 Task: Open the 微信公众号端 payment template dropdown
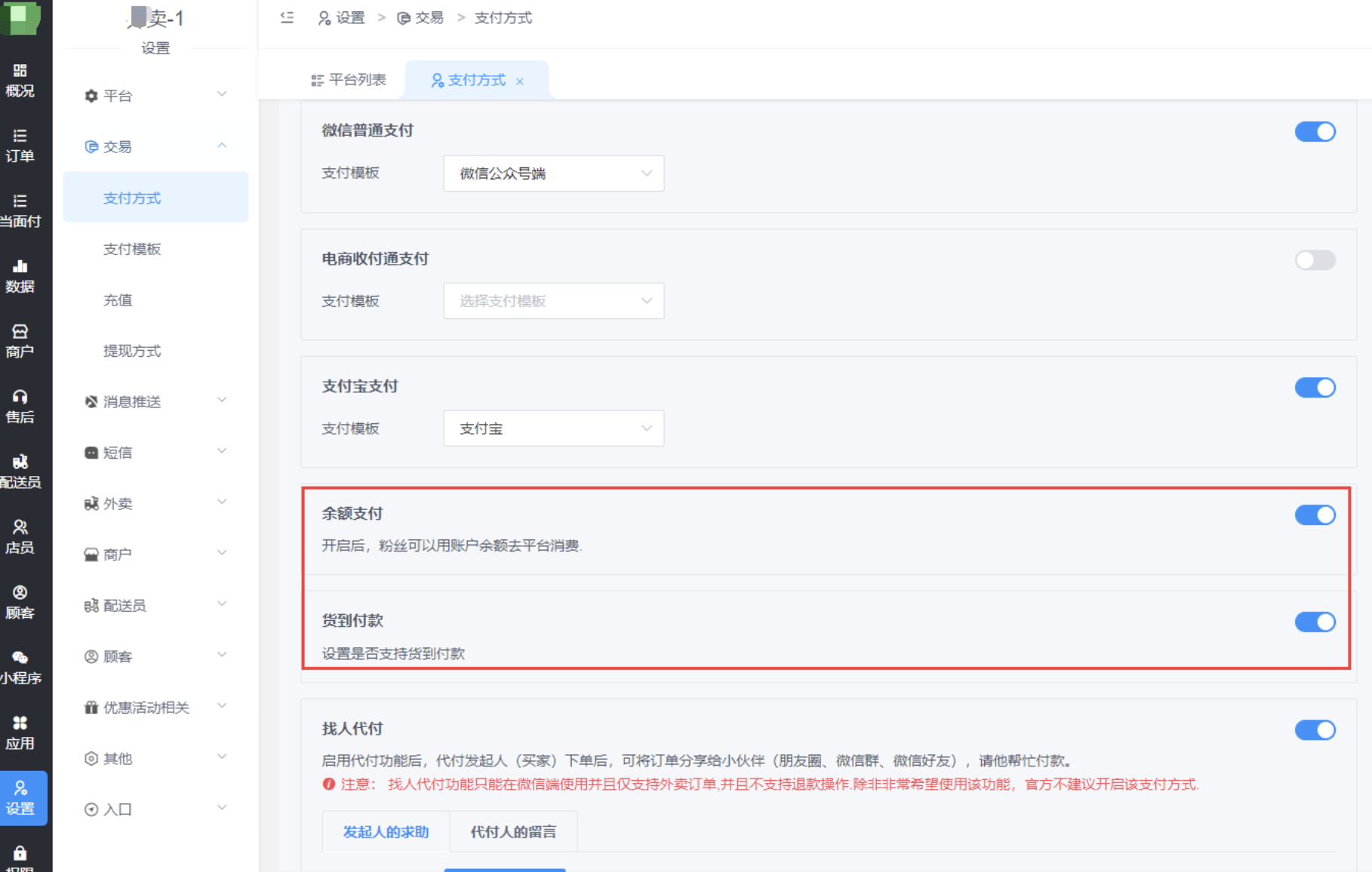pyautogui.click(x=554, y=173)
